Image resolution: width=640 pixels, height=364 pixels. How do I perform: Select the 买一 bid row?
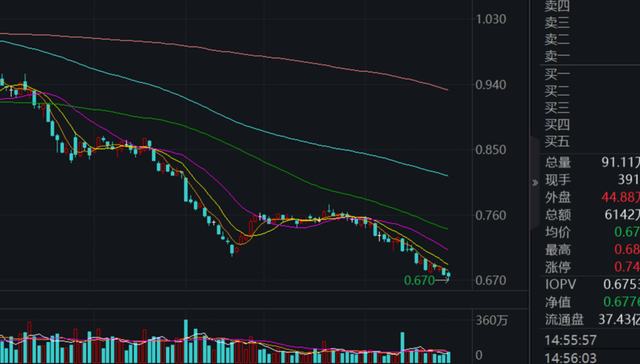click(x=590, y=74)
